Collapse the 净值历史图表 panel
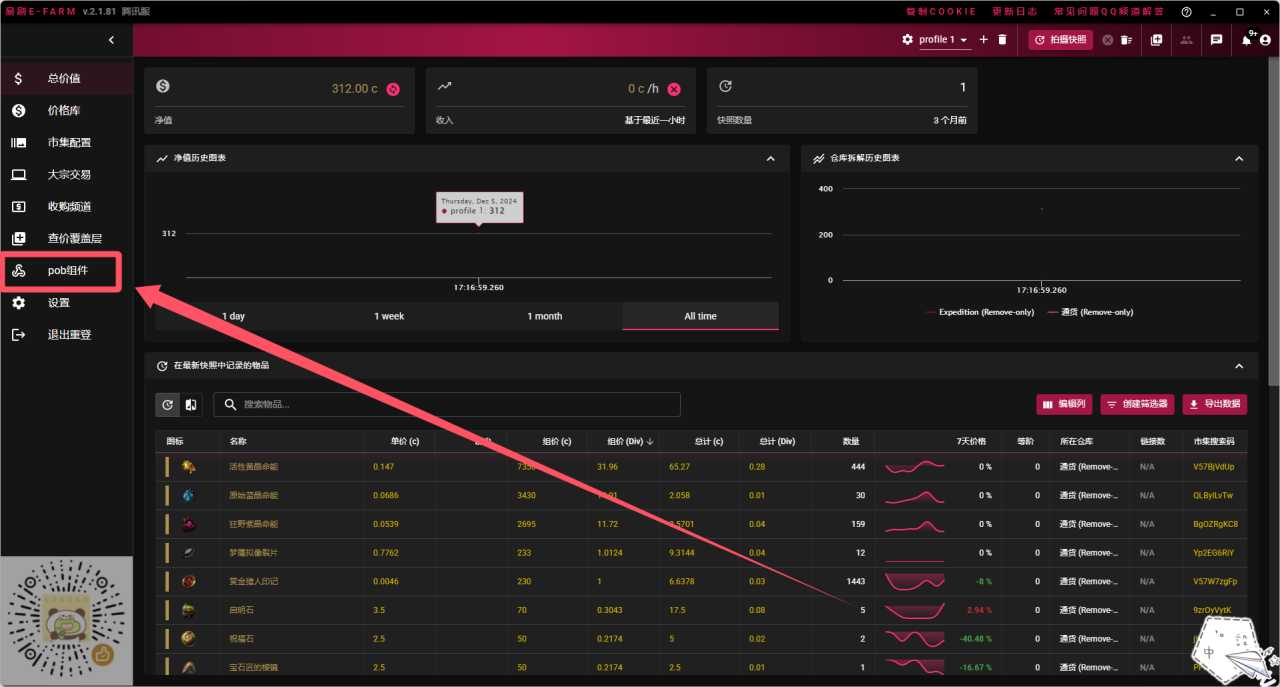The image size is (1280, 687). pos(770,159)
